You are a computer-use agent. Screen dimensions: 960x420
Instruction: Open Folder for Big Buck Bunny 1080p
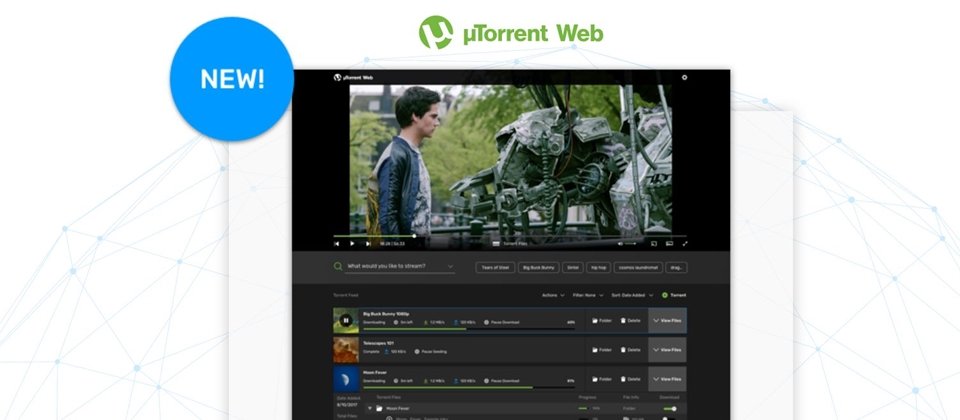click(x=602, y=320)
